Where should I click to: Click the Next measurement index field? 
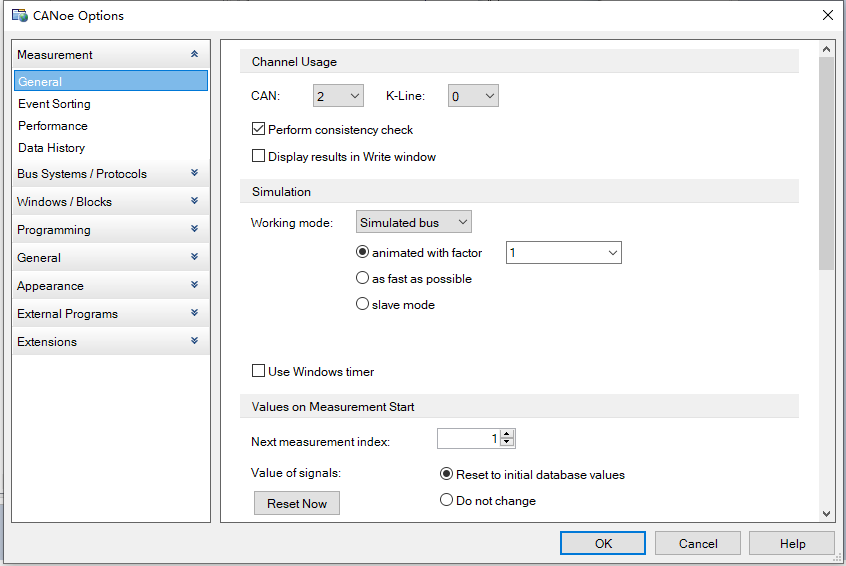coord(468,439)
